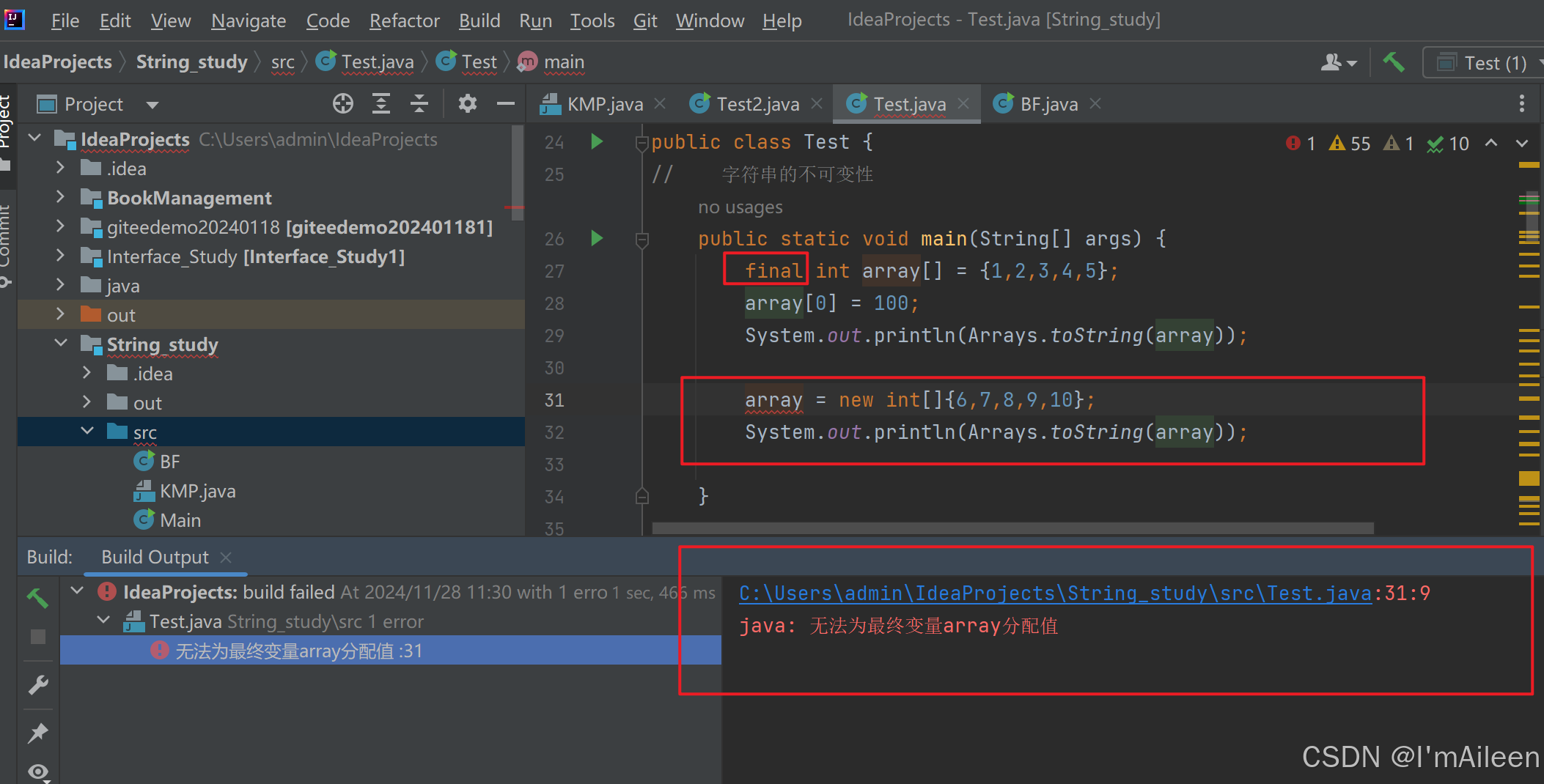Select BF class in src
Viewport: 1544px width, 784px height.
(x=157, y=461)
